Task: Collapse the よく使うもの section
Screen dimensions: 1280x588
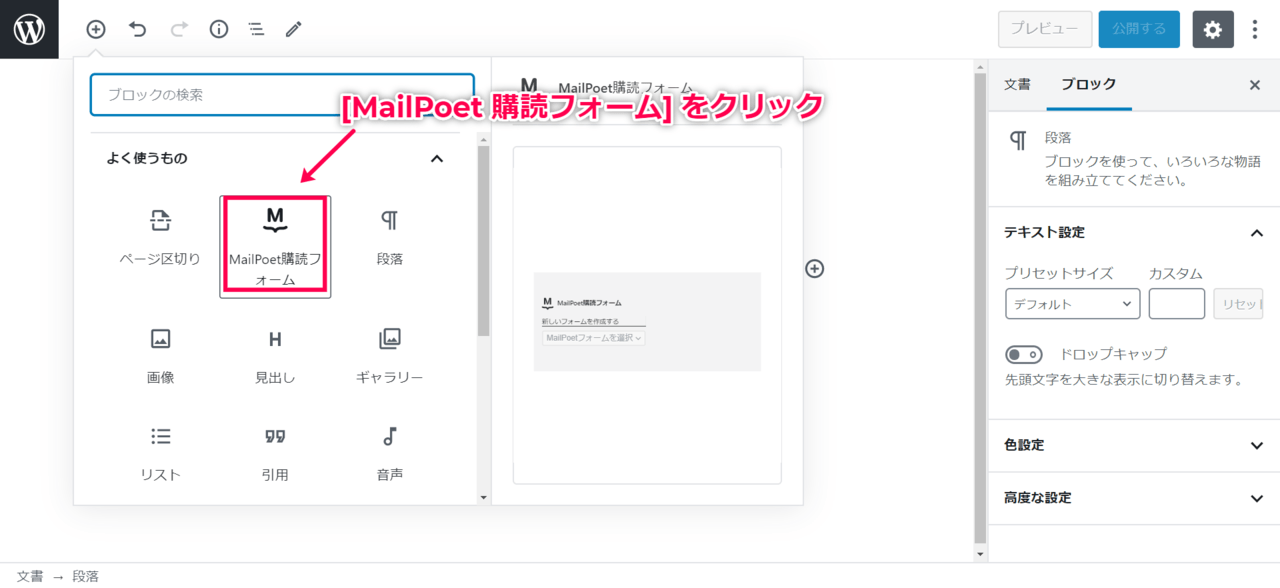Action: [x=436, y=158]
